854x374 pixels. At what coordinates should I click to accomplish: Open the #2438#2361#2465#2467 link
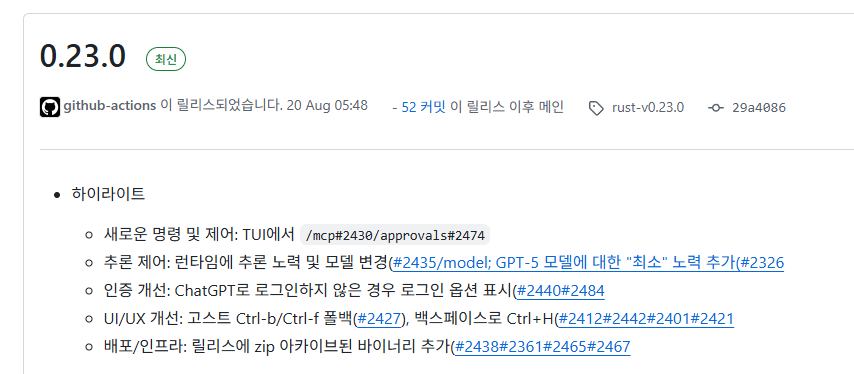[x=542, y=346]
